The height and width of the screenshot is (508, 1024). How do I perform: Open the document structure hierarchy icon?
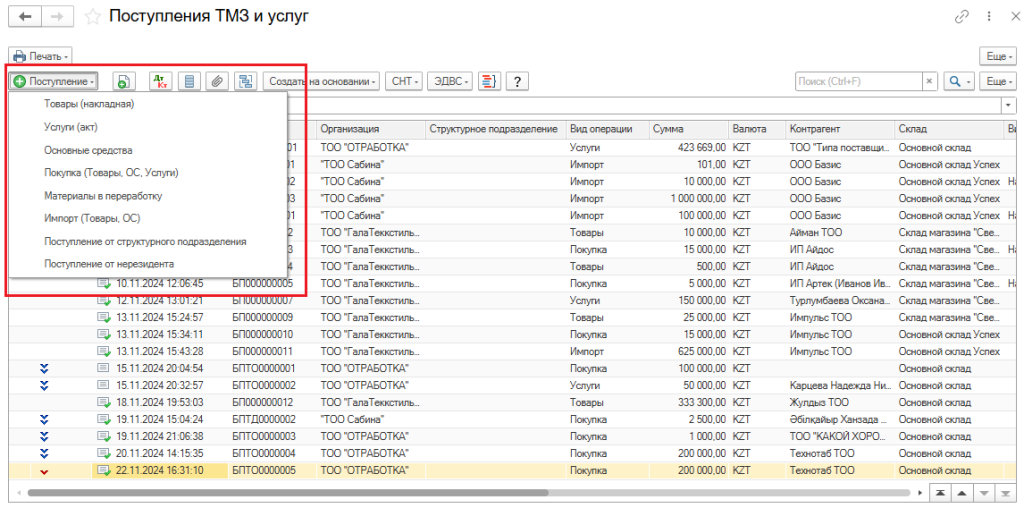(244, 81)
